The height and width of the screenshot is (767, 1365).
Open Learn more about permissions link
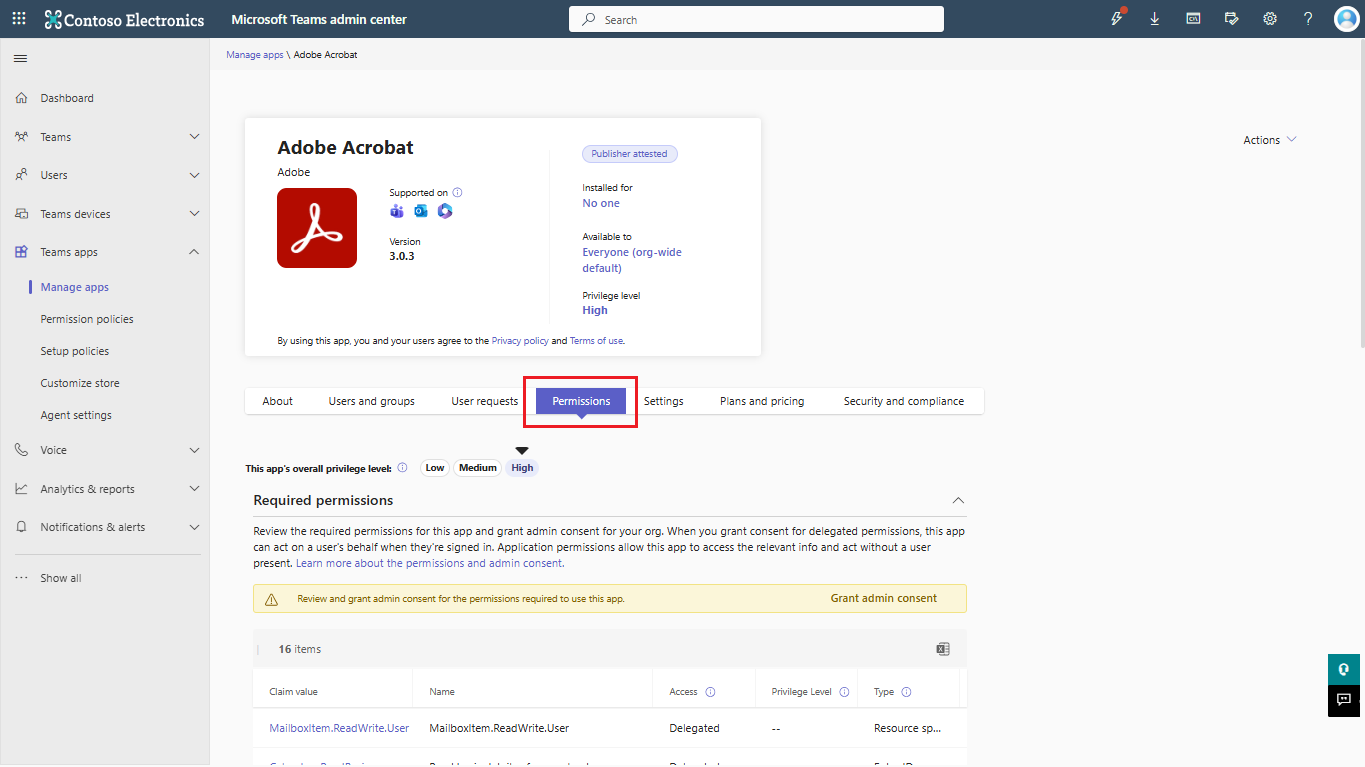(430, 563)
